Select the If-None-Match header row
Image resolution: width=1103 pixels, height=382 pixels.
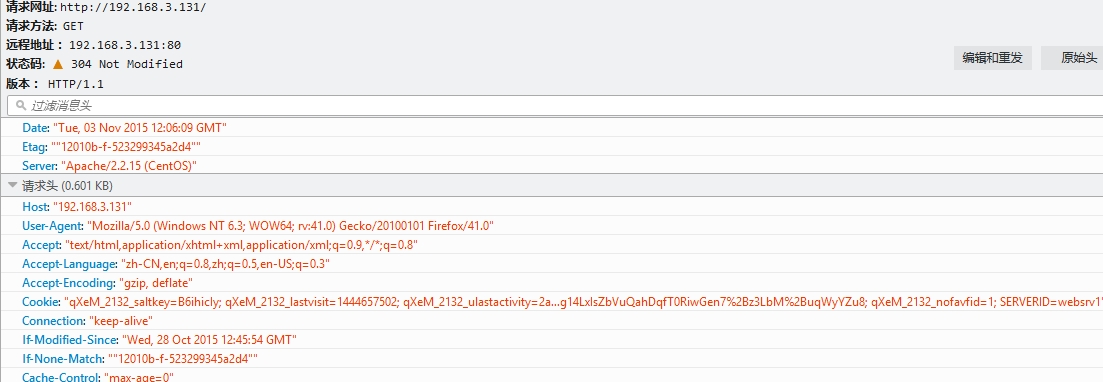click(552, 359)
